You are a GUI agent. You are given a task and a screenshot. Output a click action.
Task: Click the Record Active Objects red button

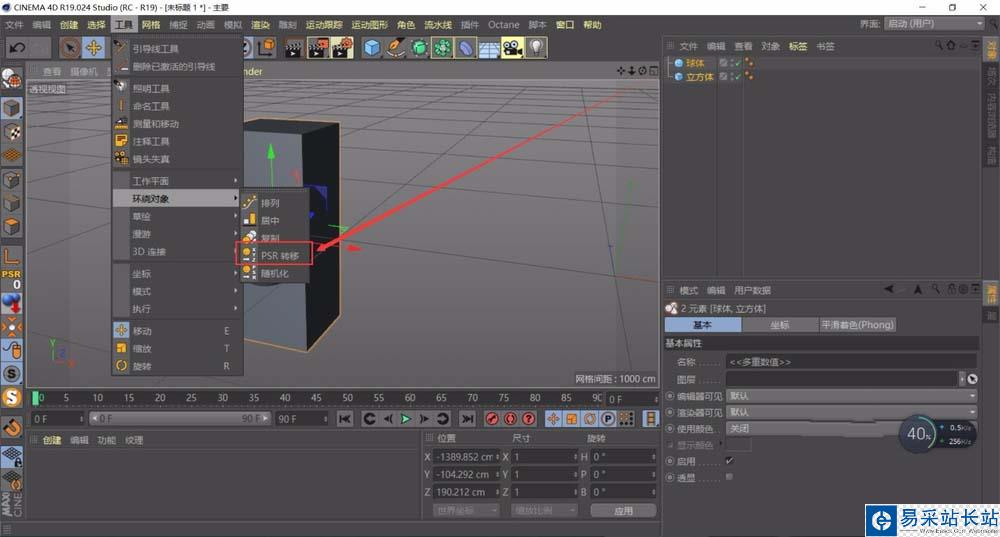(492, 419)
